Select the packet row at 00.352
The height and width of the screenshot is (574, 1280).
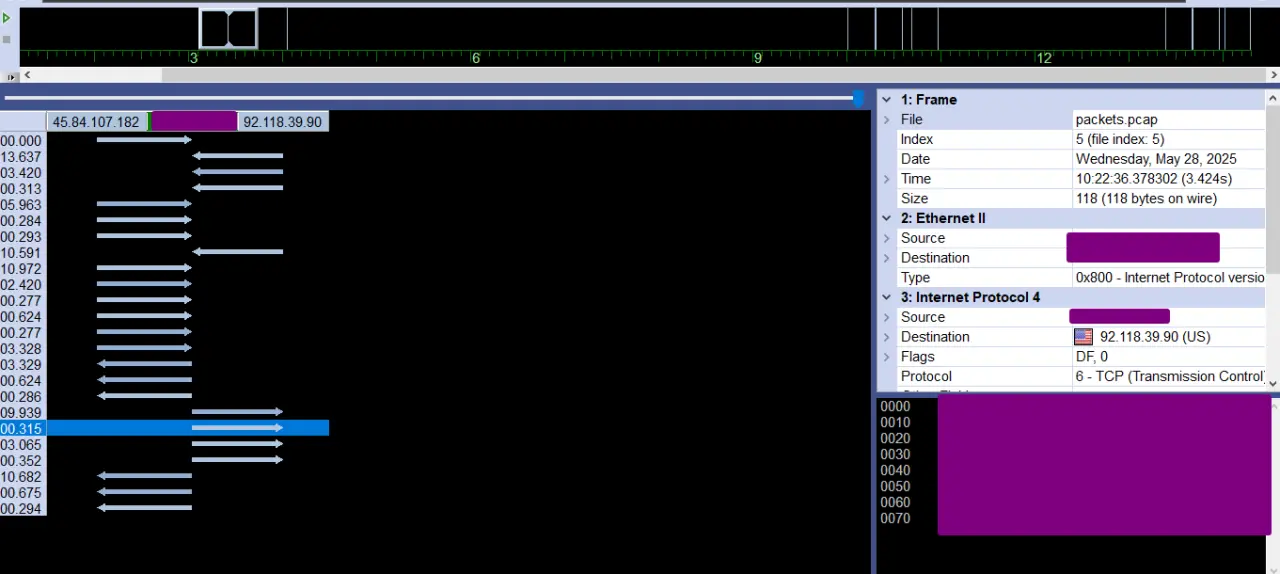(x=164, y=460)
